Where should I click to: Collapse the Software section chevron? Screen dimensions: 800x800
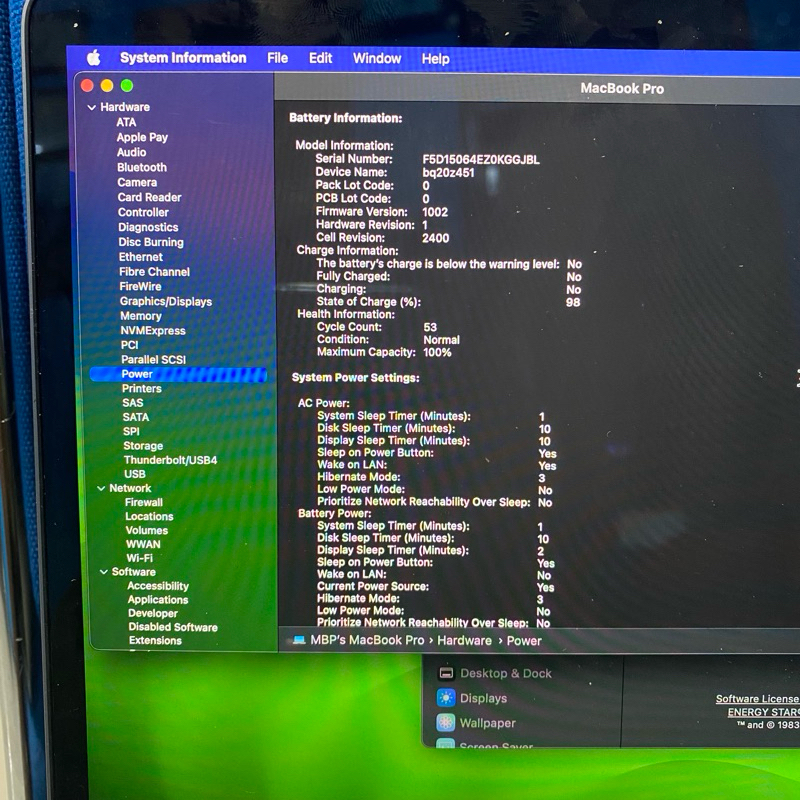coord(104,572)
